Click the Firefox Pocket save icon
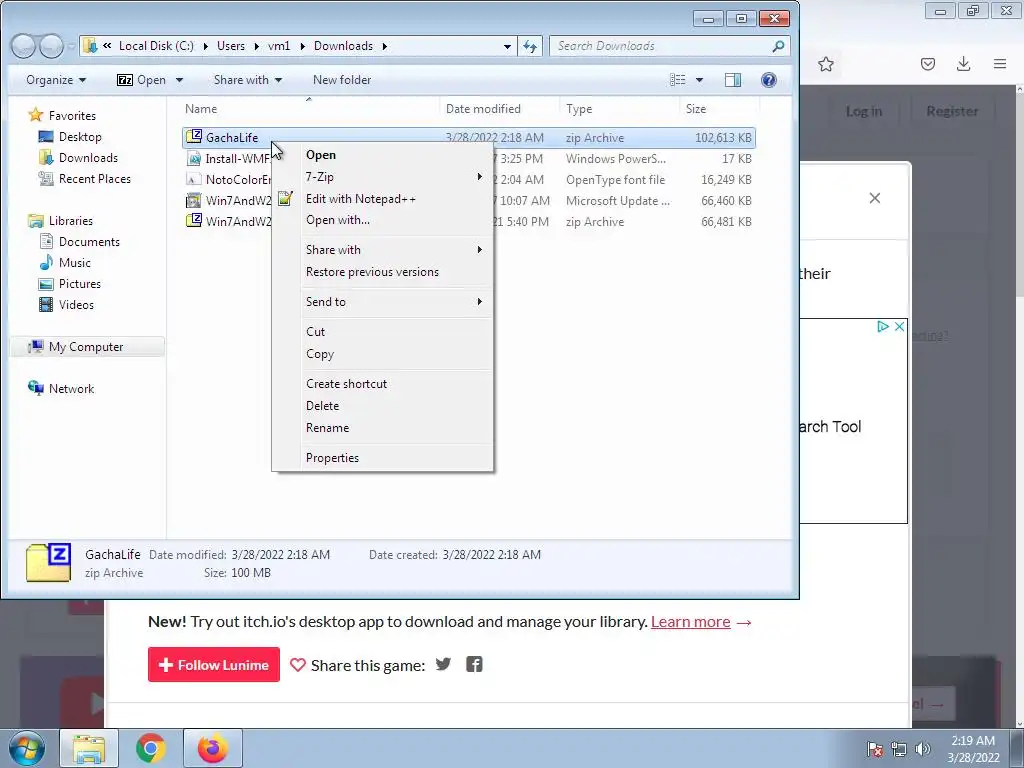The width and height of the screenshot is (1024, 768). 928,64
